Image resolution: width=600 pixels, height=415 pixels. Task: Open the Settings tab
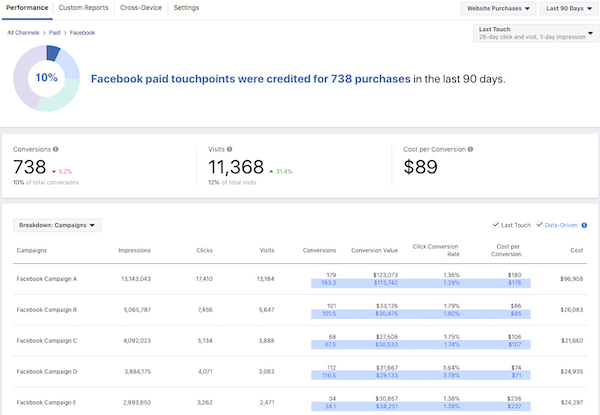[x=186, y=7]
